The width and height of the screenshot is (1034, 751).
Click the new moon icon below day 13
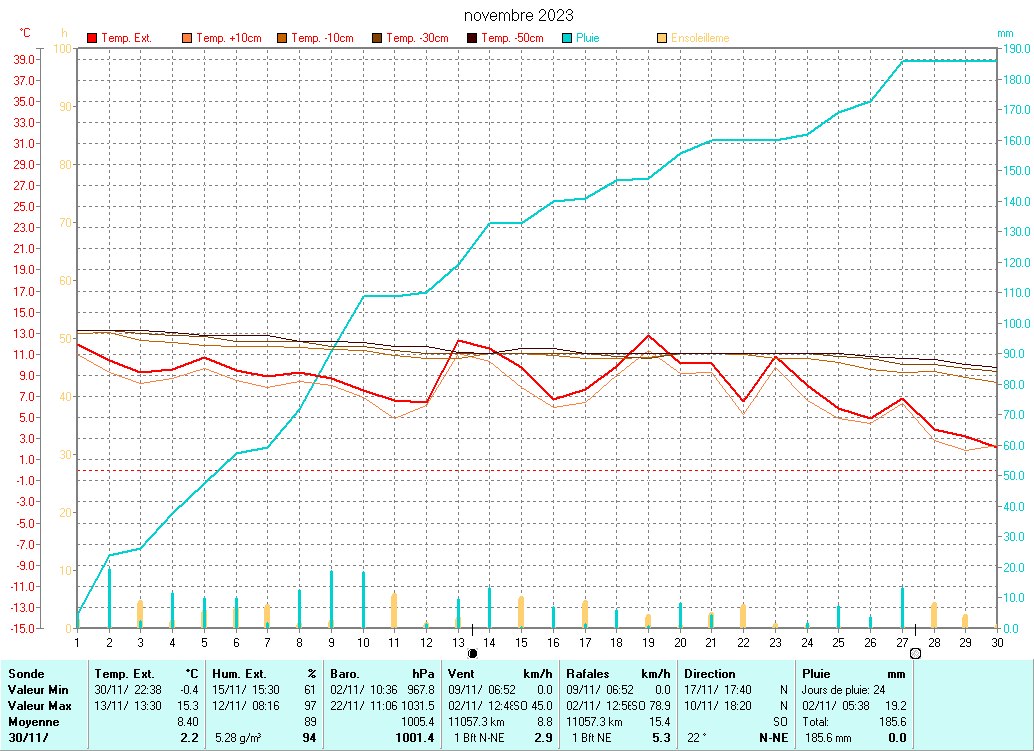[472, 653]
